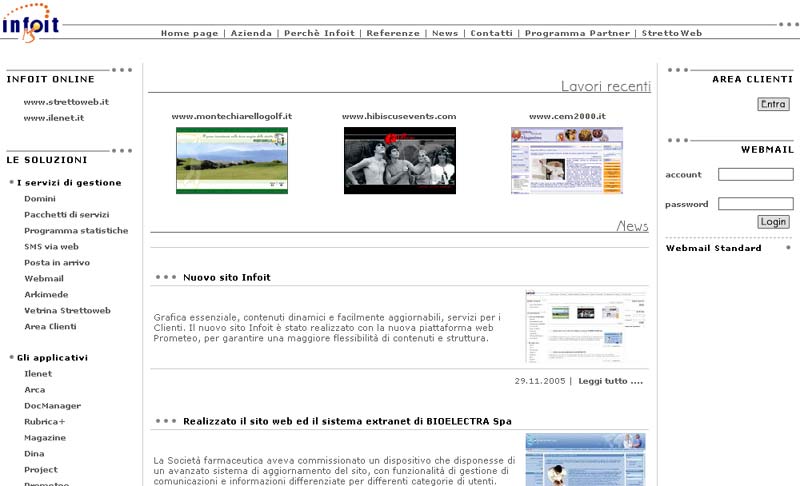The width and height of the screenshot is (800, 486).
Task: Click the Infoit logo
Action: [31, 22]
